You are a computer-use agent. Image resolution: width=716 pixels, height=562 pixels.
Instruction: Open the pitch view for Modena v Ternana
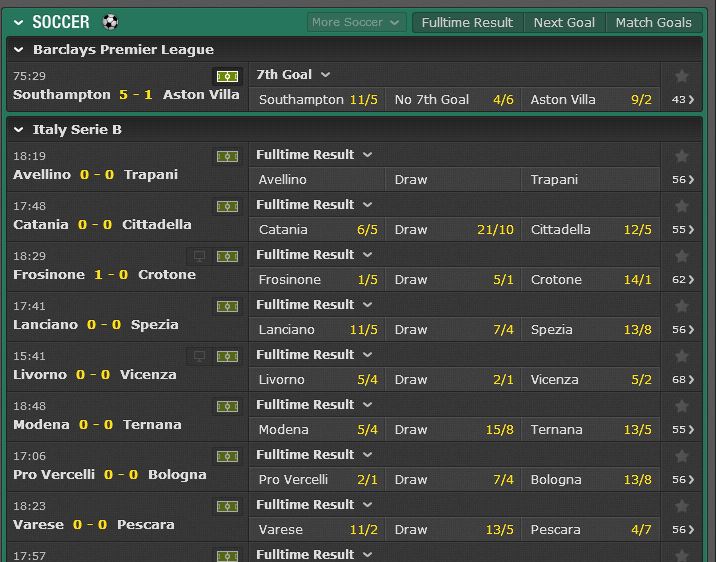(x=227, y=406)
